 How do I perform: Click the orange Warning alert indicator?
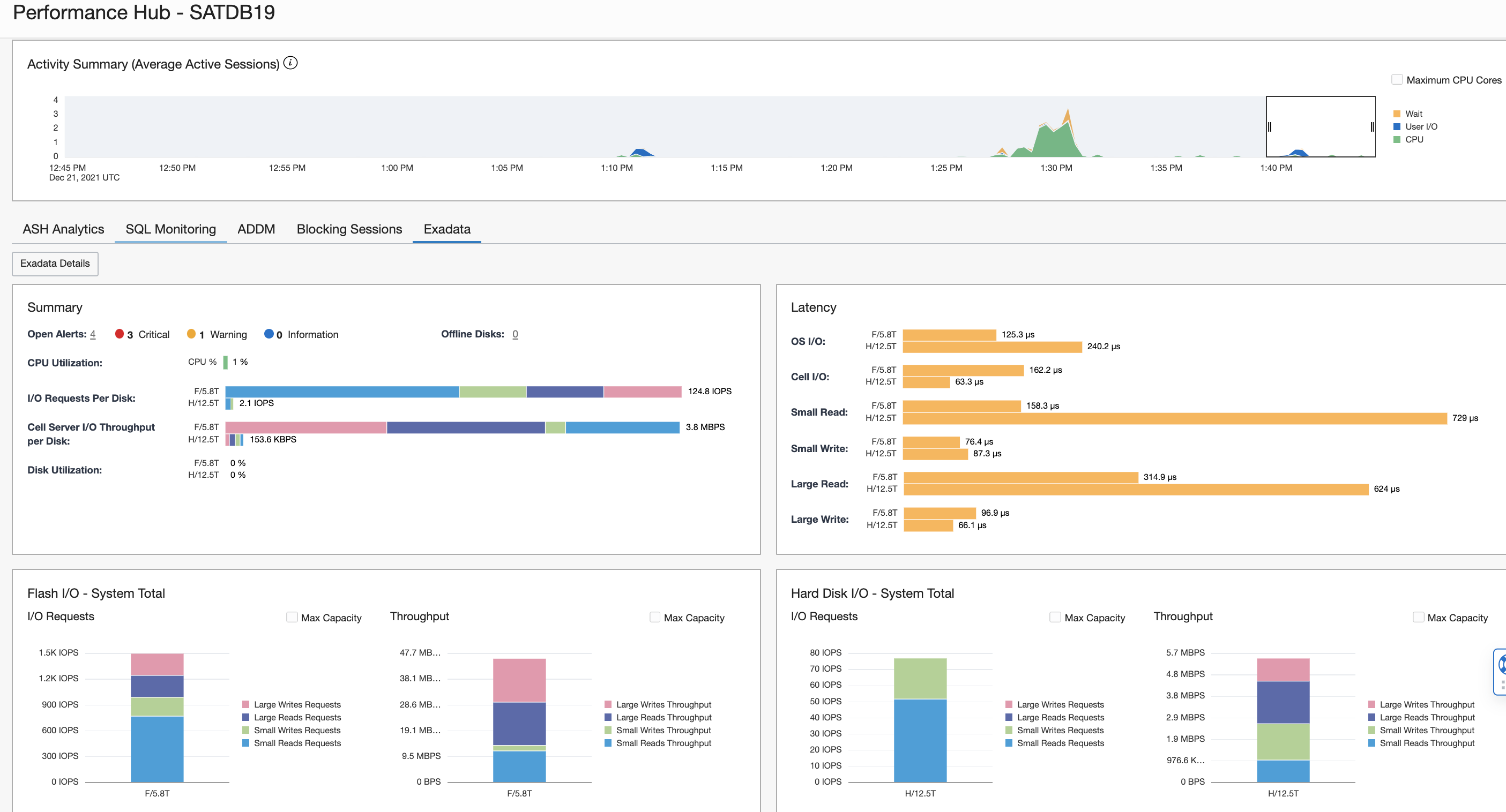click(x=191, y=334)
